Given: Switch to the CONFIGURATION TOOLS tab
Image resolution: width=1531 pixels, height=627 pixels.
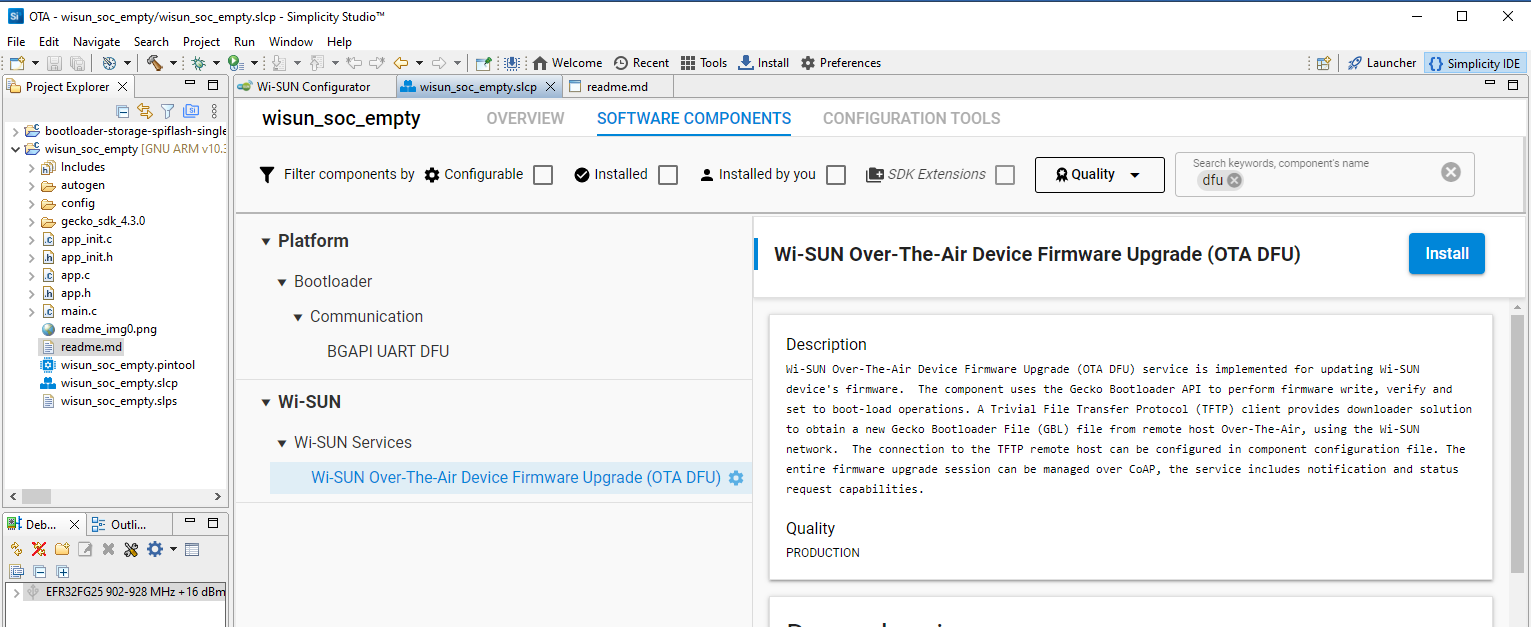Looking at the screenshot, I should point(912,119).
